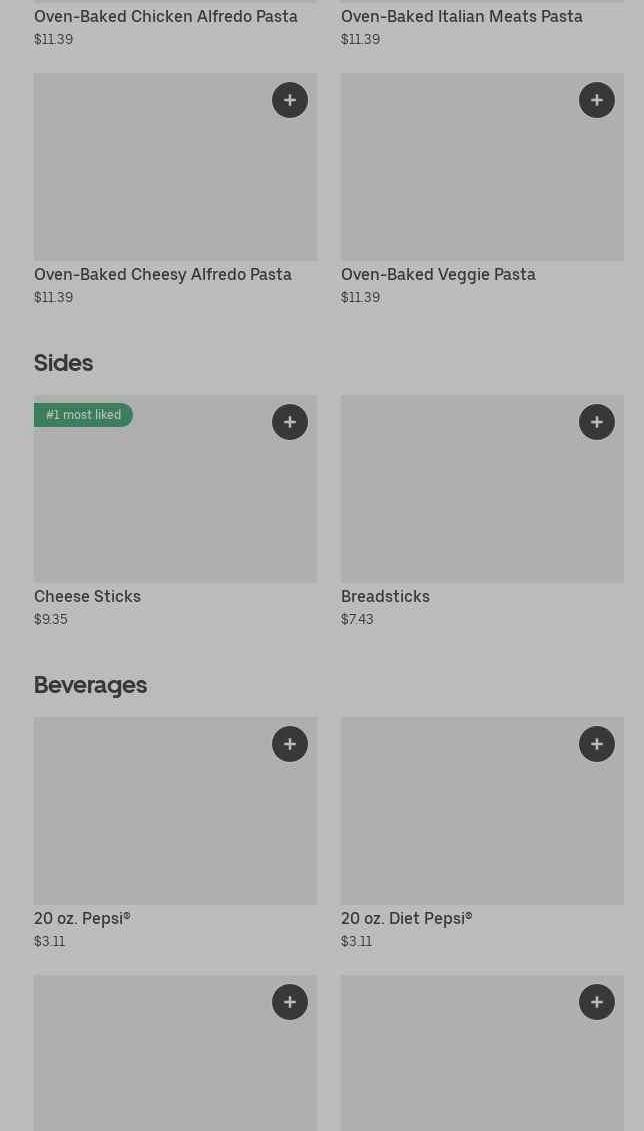
Task: Add 20 oz. Diet Pepsi to cart
Action: pyautogui.click(x=597, y=744)
